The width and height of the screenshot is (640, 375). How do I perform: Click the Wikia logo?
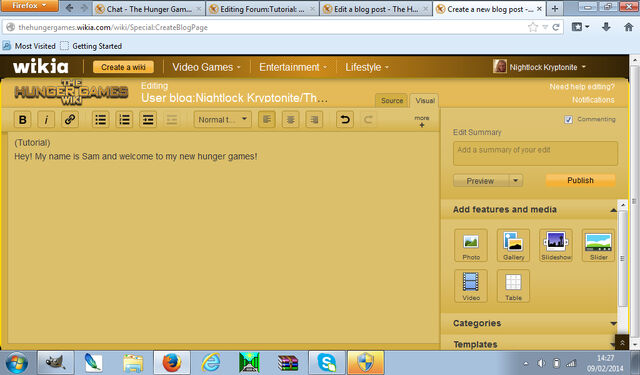coord(40,67)
